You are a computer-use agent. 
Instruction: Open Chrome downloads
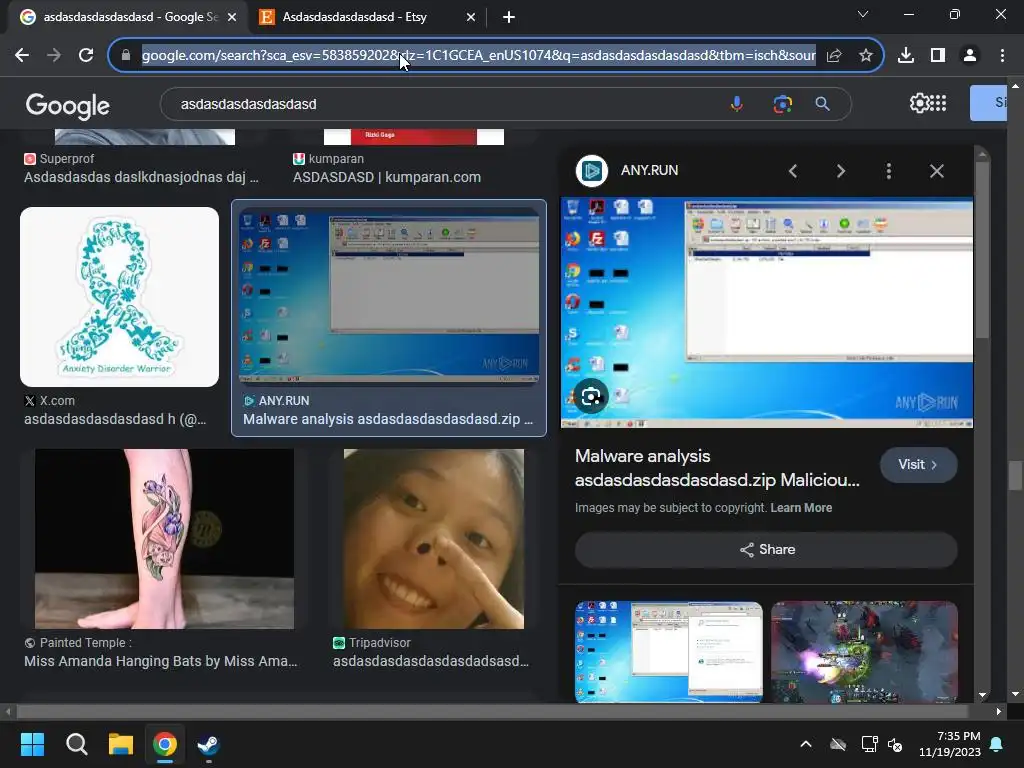tap(906, 56)
